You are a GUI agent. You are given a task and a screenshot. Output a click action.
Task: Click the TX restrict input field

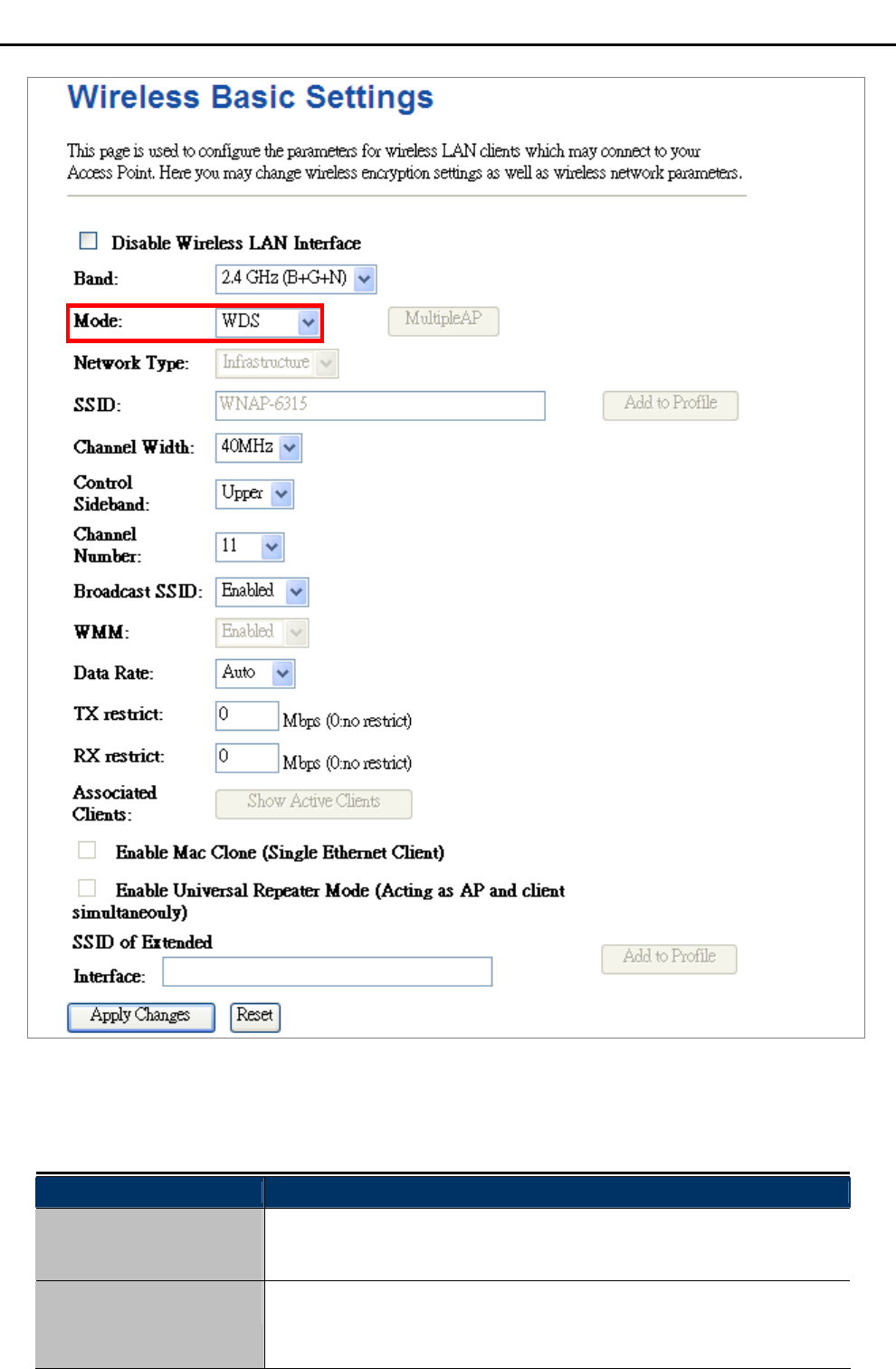(x=247, y=715)
